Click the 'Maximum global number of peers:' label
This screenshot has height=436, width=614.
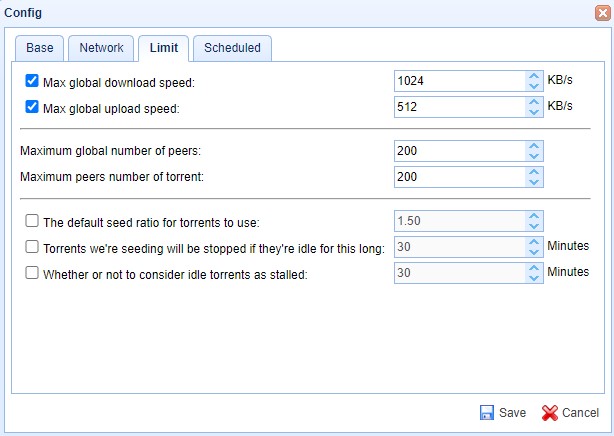110,151
